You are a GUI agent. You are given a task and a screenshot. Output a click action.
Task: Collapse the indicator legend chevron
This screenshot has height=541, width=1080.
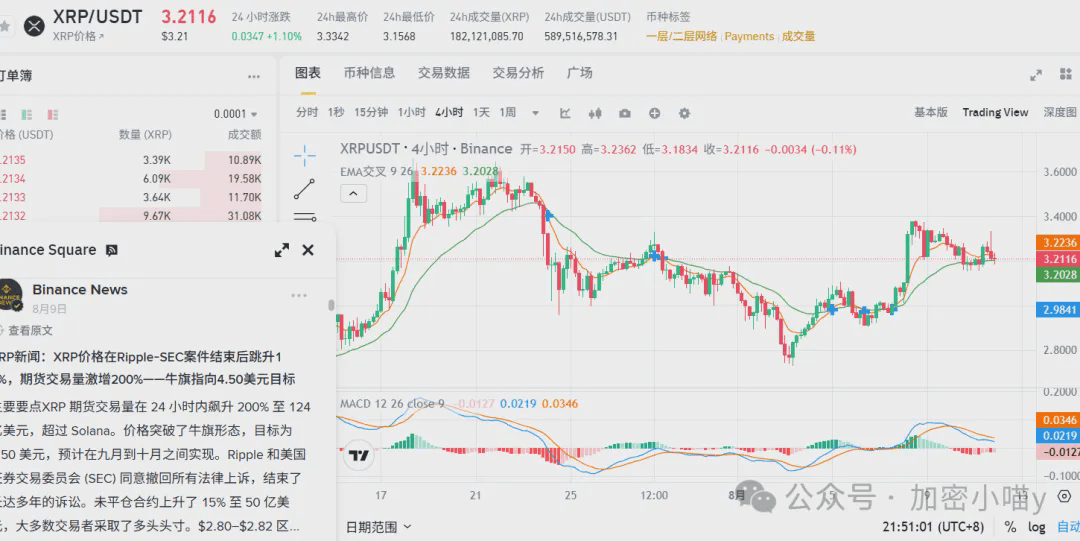pos(353,194)
